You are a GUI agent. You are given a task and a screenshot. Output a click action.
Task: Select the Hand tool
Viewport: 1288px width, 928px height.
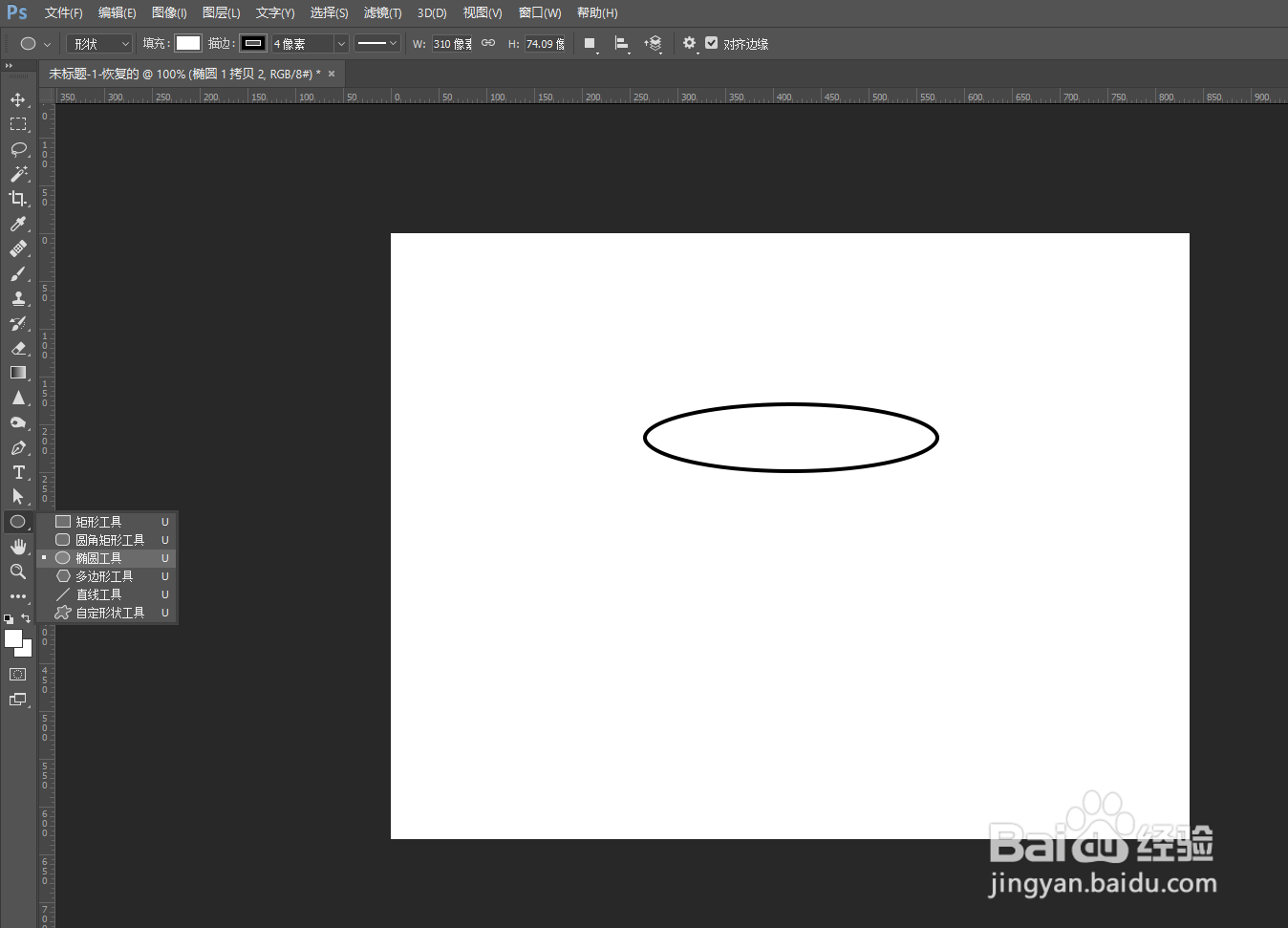pyautogui.click(x=18, y=547)
